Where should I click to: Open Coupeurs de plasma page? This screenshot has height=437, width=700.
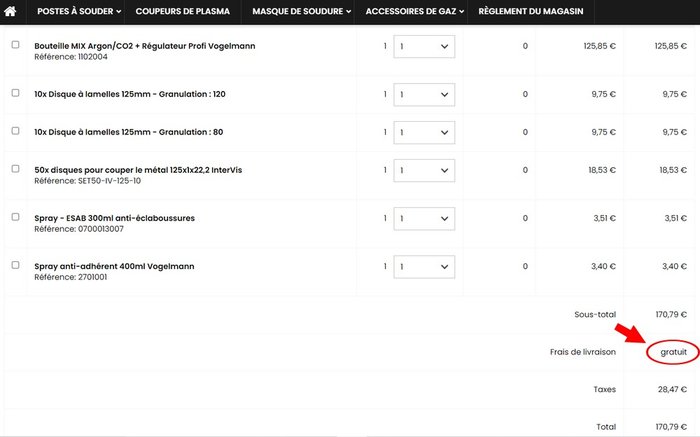182,12
